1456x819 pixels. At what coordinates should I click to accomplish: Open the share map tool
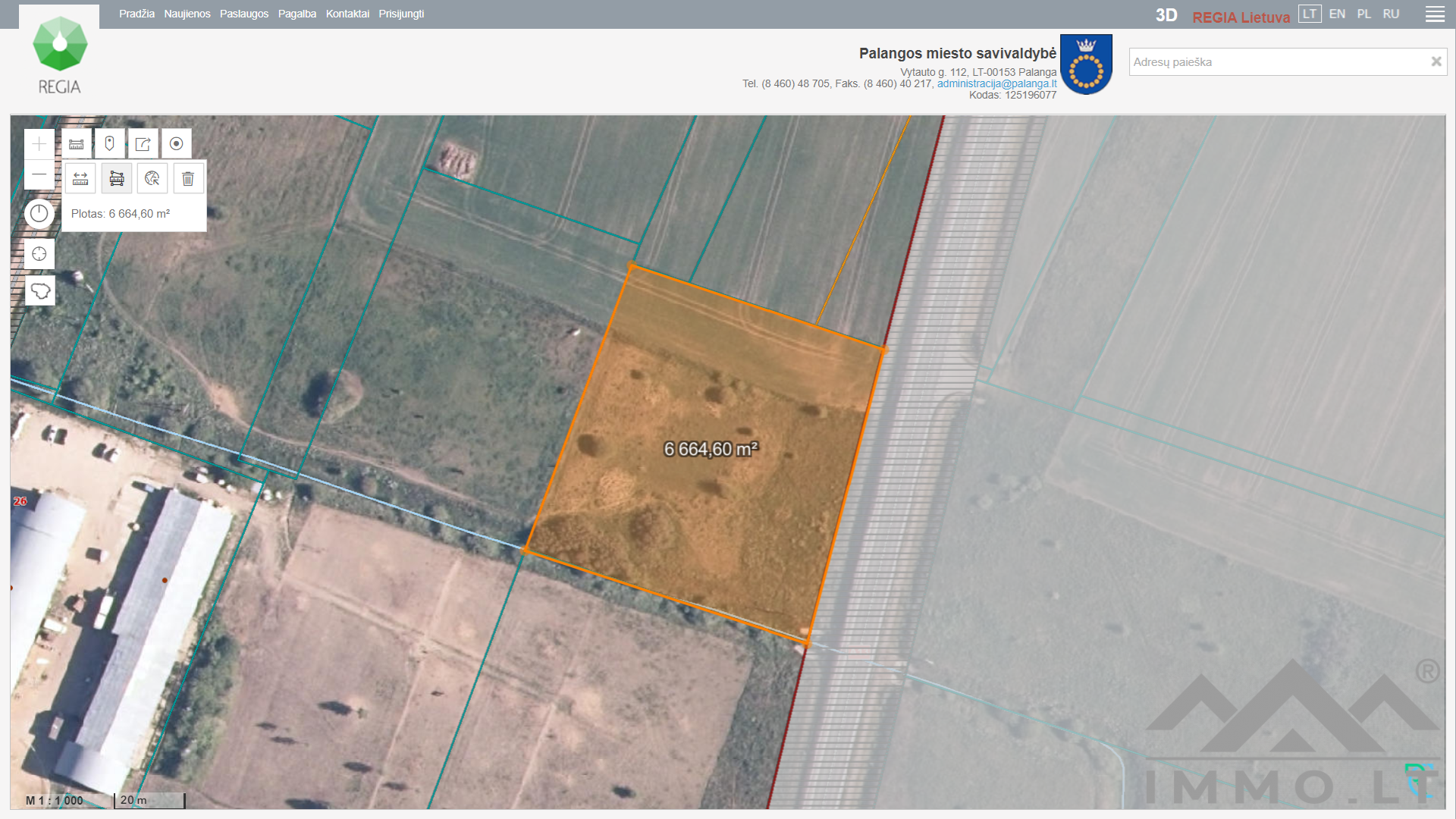point(143,143)
